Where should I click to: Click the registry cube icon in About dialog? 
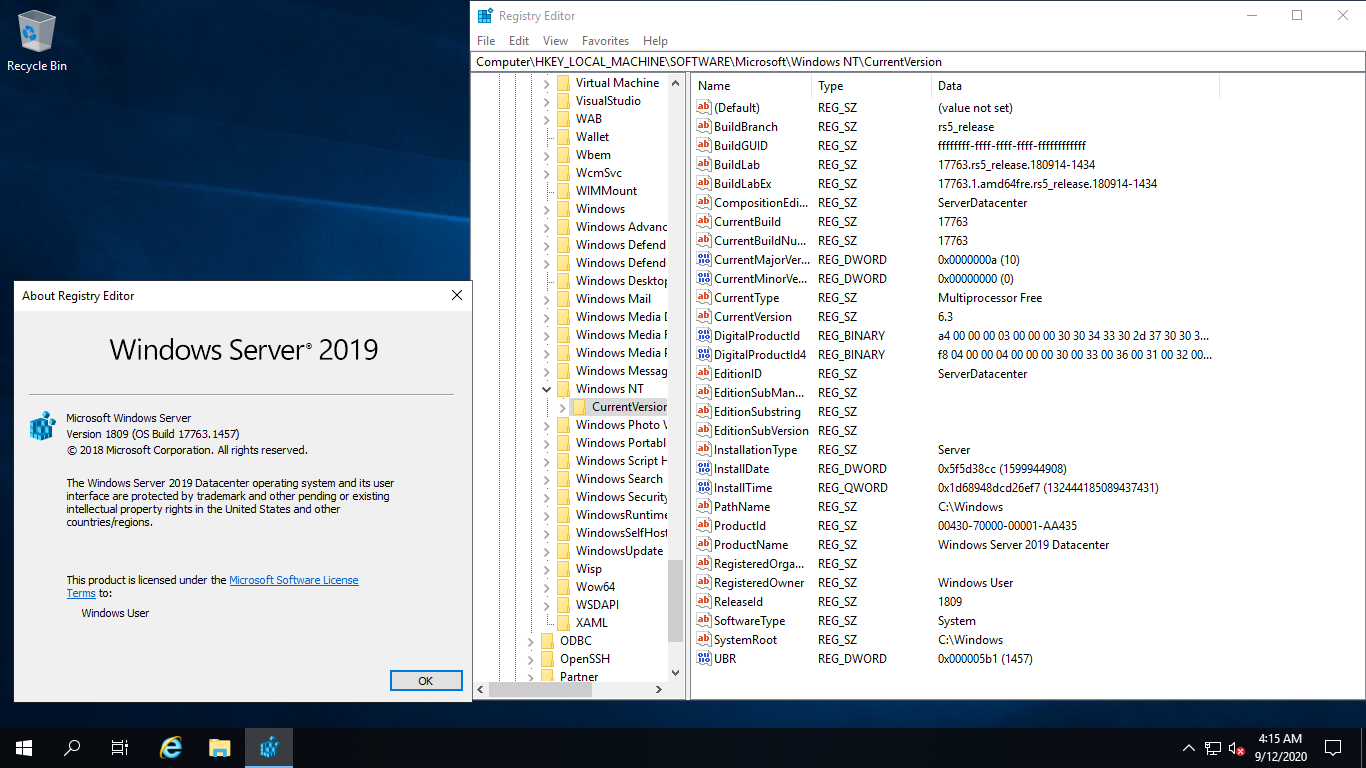[x=42, y=426]
